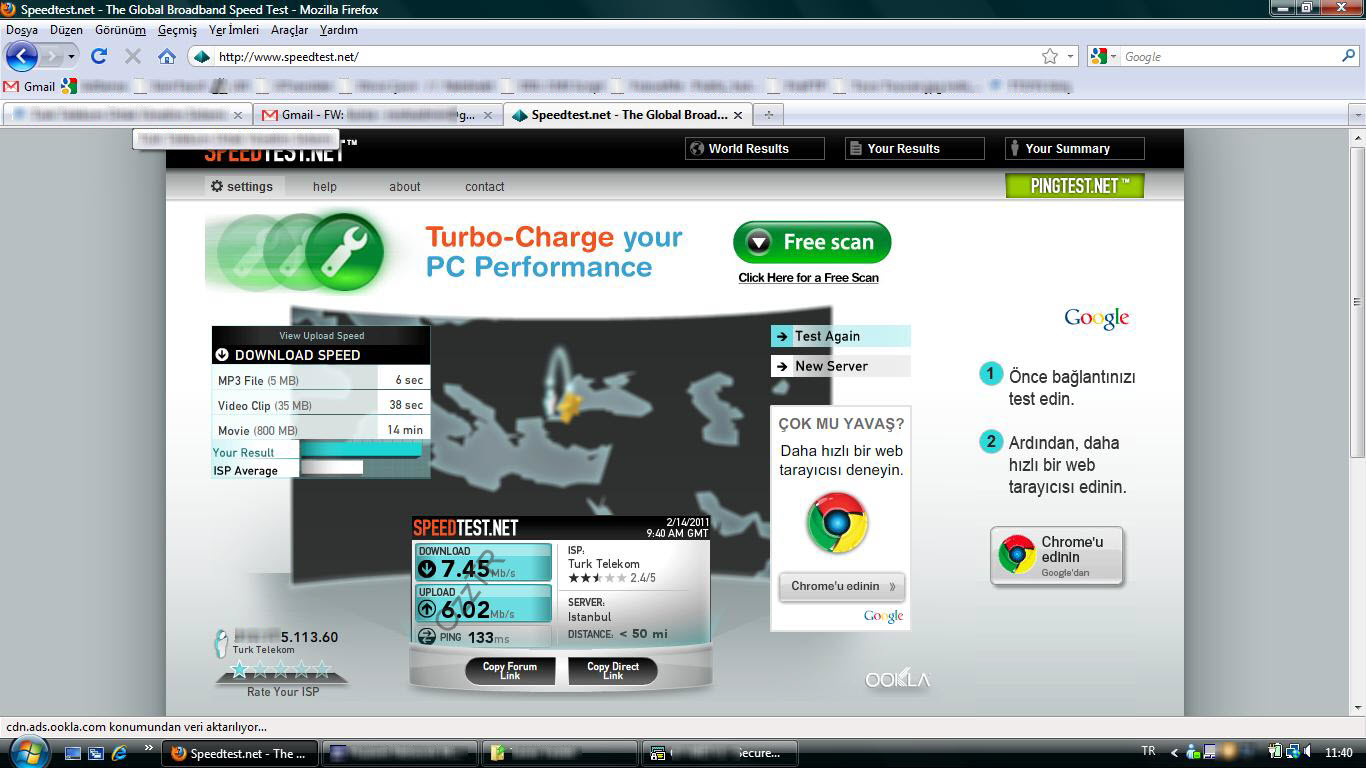Click the upload speed 6.02 result
Screen dimensions: 1366x768
[x=483, y=604]
